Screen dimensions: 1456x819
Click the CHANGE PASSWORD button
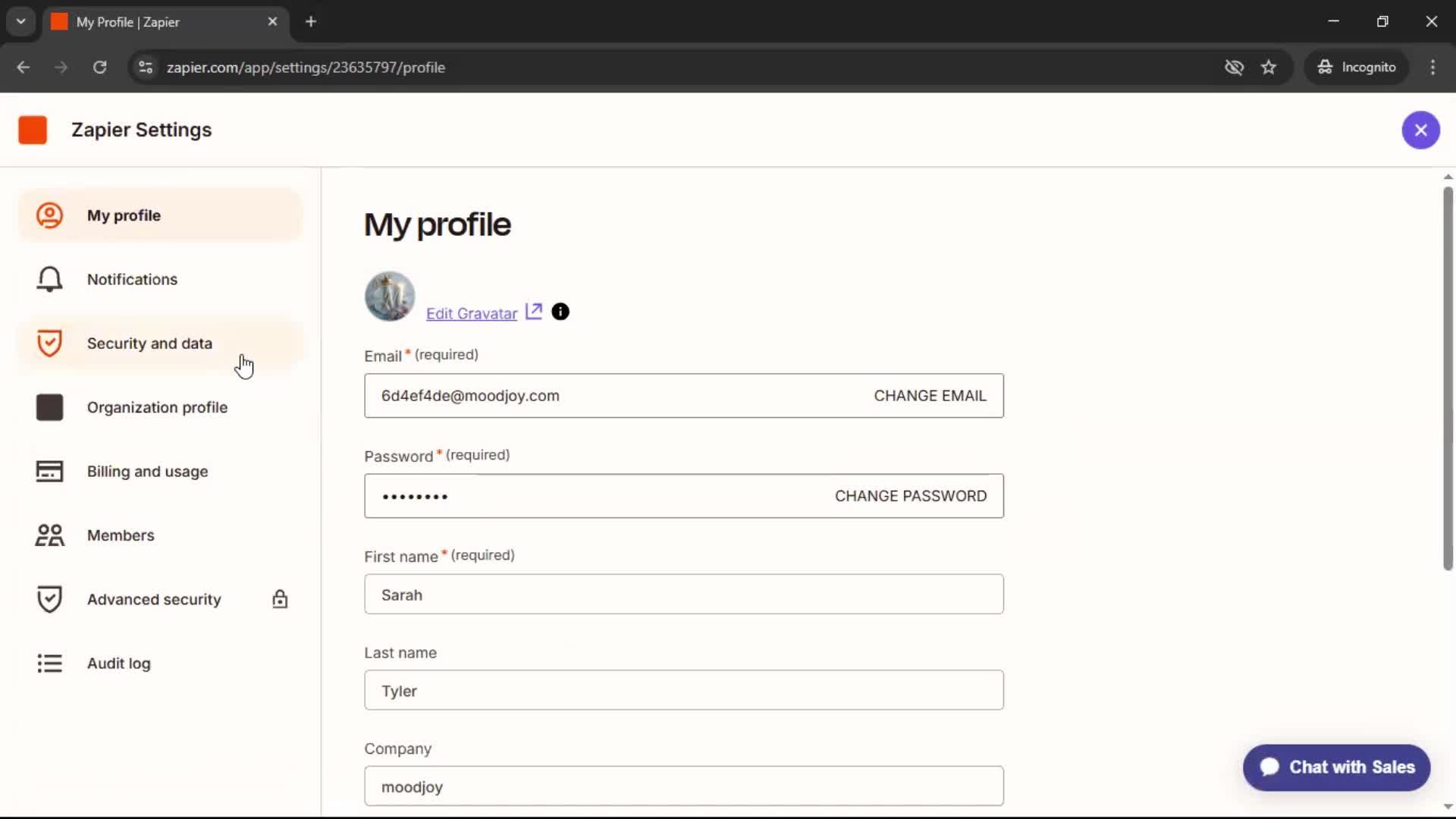[x=911, y=496]
